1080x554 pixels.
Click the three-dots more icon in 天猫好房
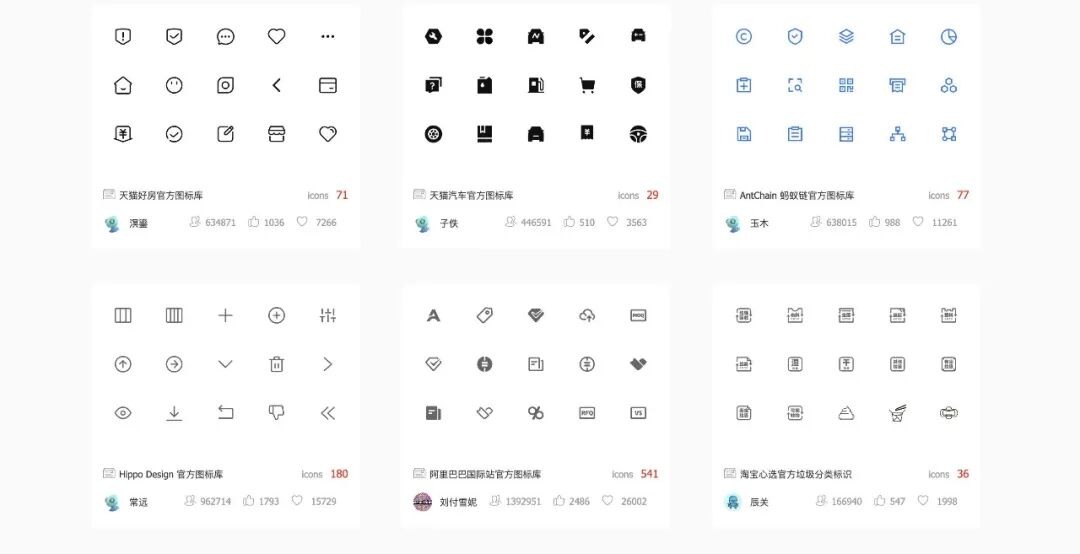coord(328,37)
